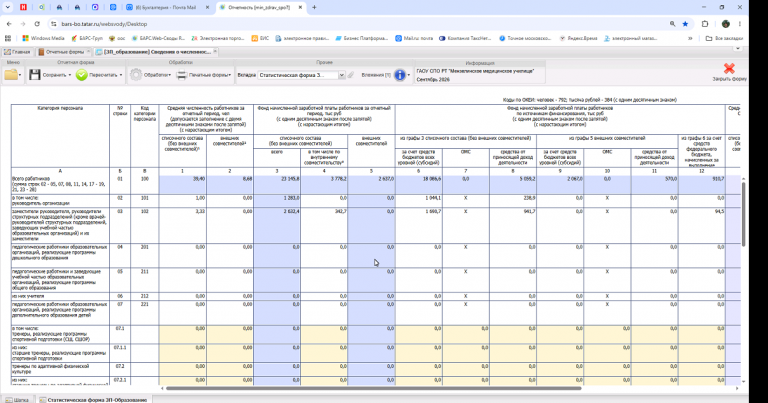The height and width of the screenshot is (403, 768).
Task: Click the horizontal table scrollbar
Action: 374,388
